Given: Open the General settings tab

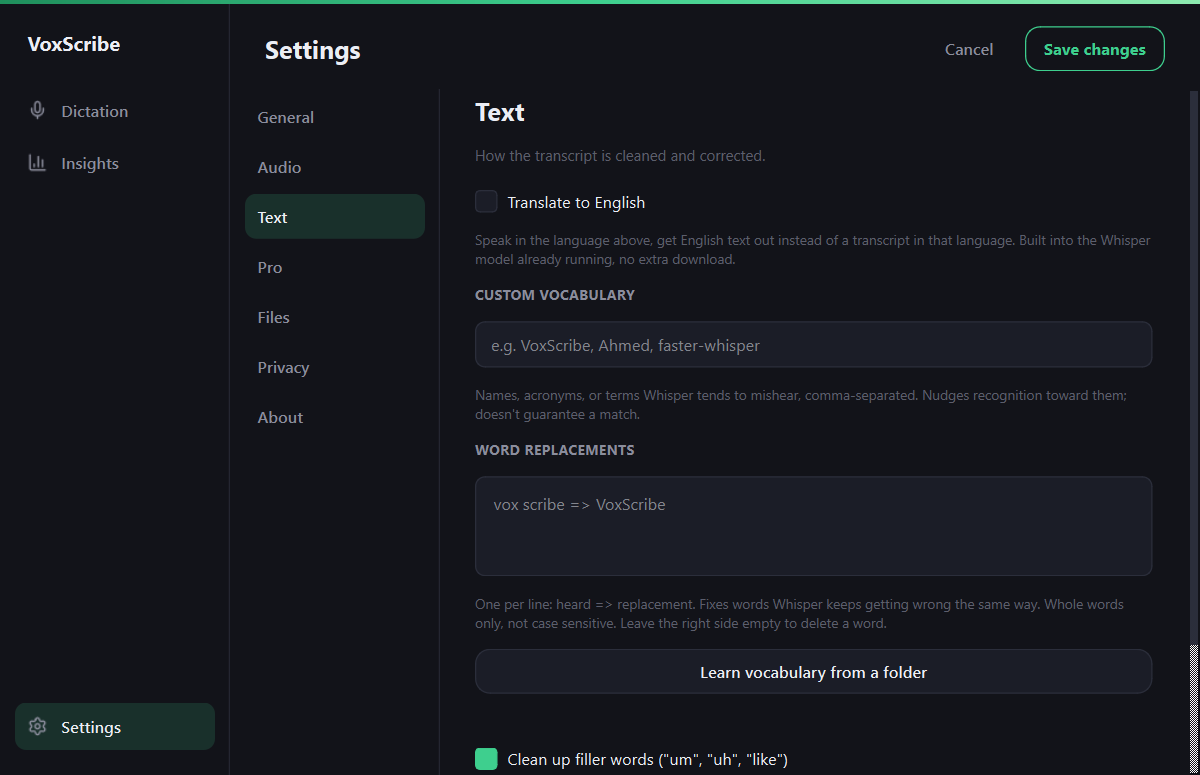Looking at the screenshot, I should click(x=335, y=117).
